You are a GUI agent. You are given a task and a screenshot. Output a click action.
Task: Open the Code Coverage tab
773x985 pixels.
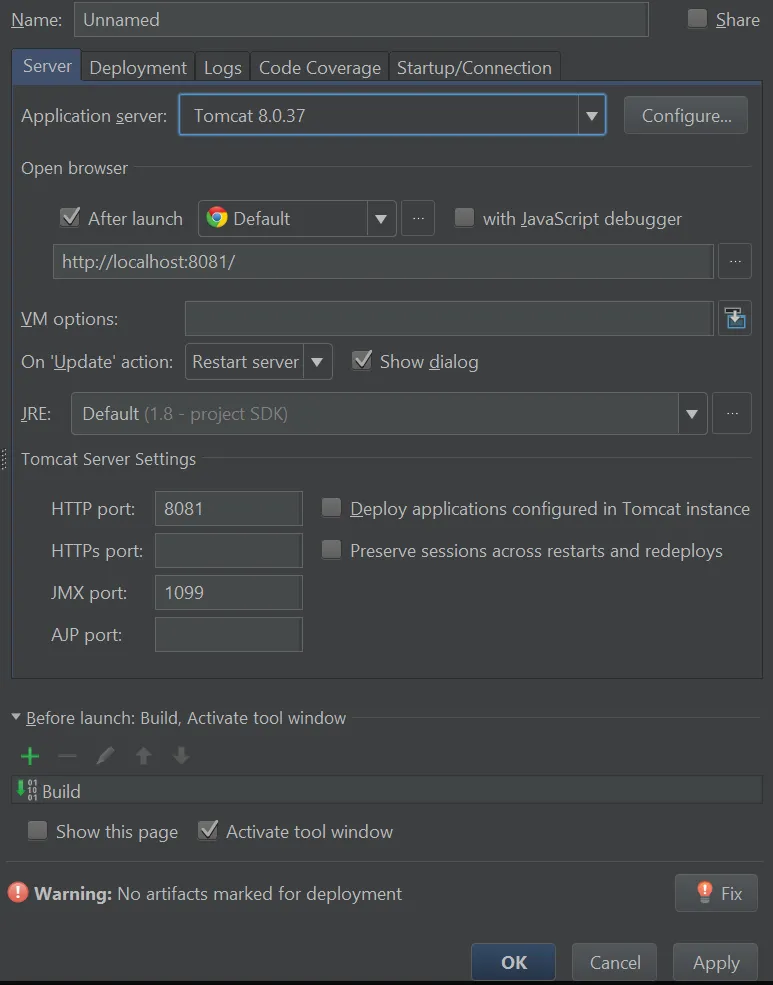coord(320,68)
